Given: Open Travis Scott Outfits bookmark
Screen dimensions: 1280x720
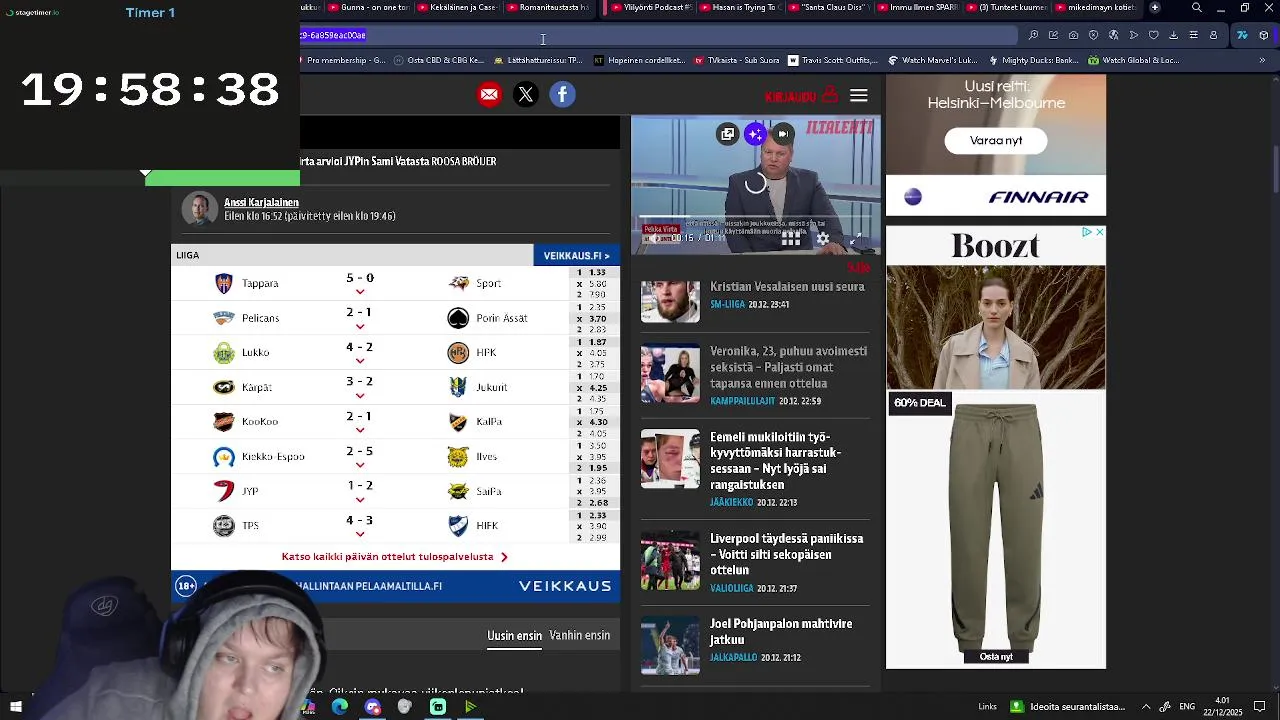Looking at the screenshot, I should [x=833, y=60].
